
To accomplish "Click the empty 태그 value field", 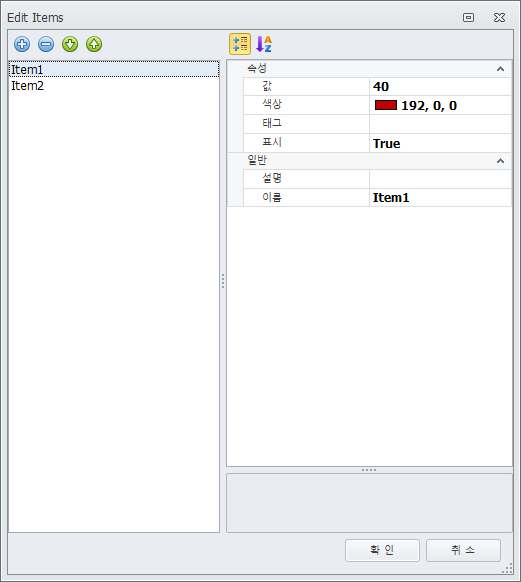I will 440,124.
